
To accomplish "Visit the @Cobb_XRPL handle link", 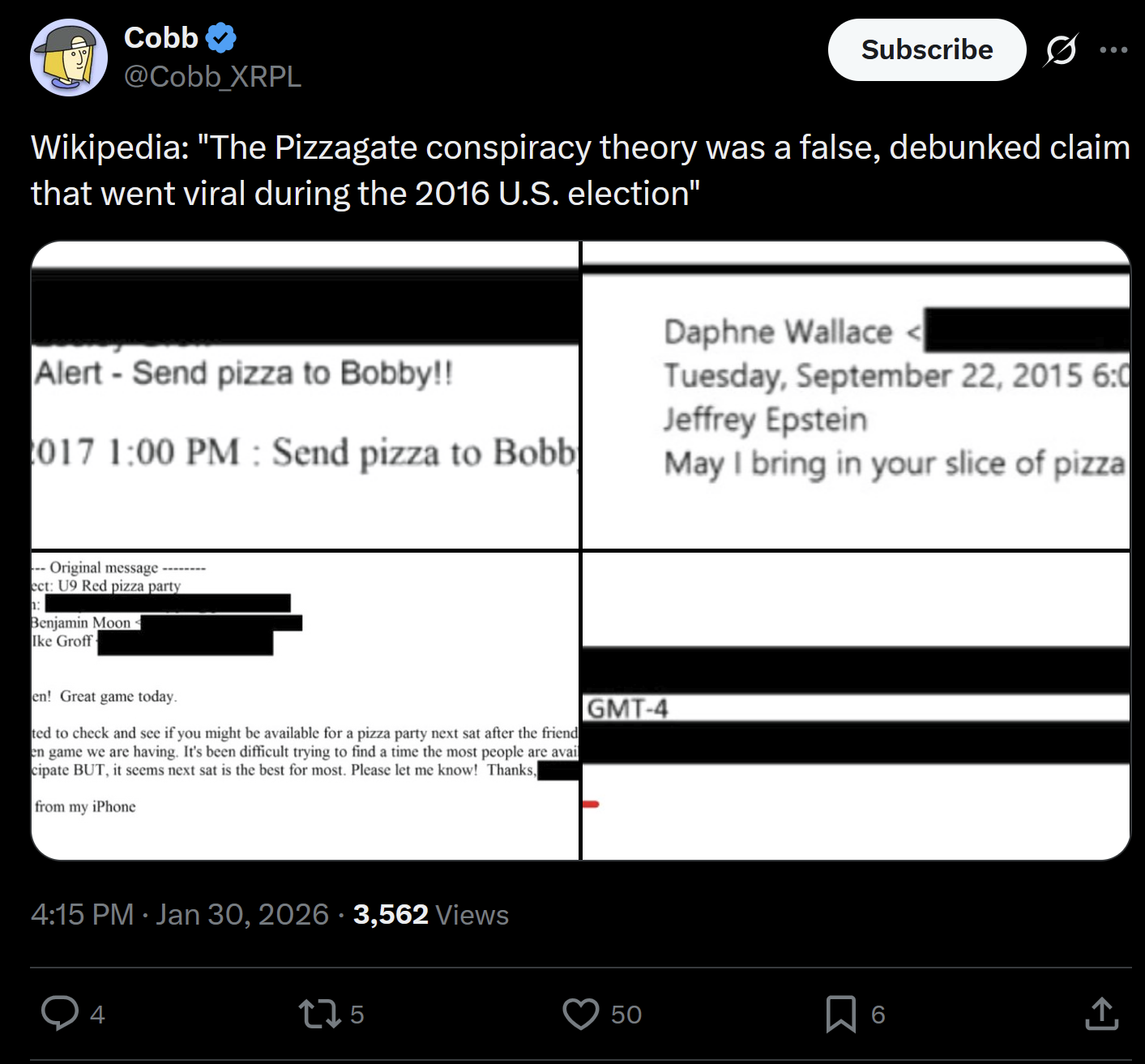I will tap(212, 76).
